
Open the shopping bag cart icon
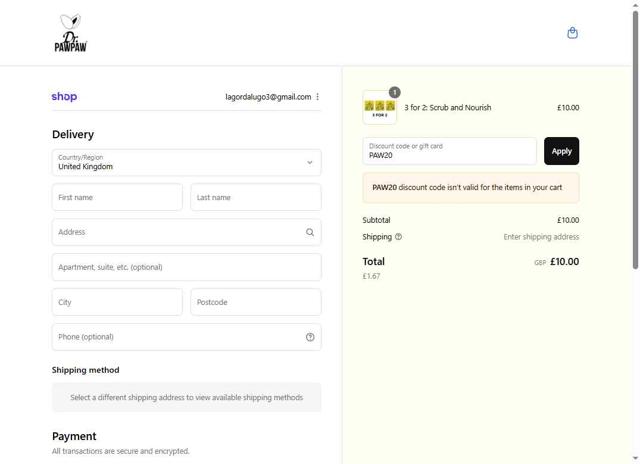[572, 33]
